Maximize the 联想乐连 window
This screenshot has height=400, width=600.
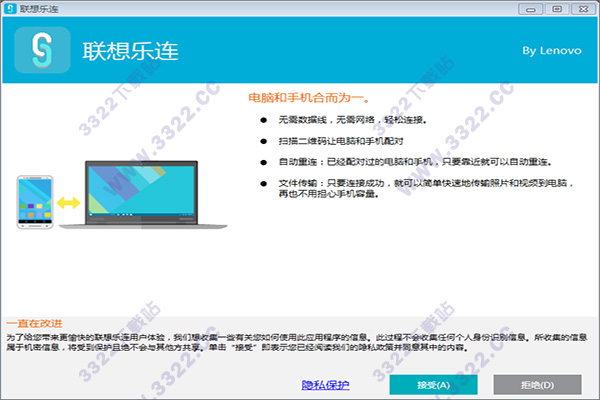pos(557,9)
